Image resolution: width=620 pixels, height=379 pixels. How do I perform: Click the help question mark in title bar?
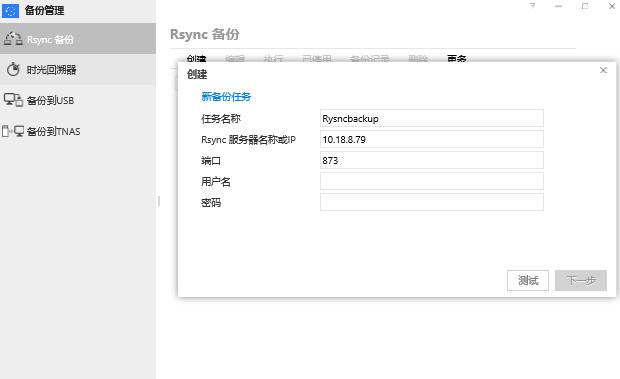click(x=532, y=6)
